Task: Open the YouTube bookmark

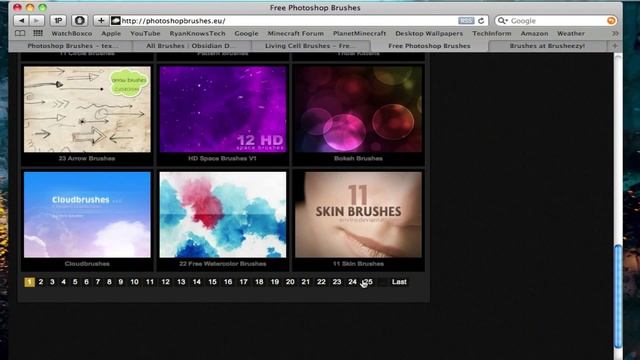Action: pos(145,33)
